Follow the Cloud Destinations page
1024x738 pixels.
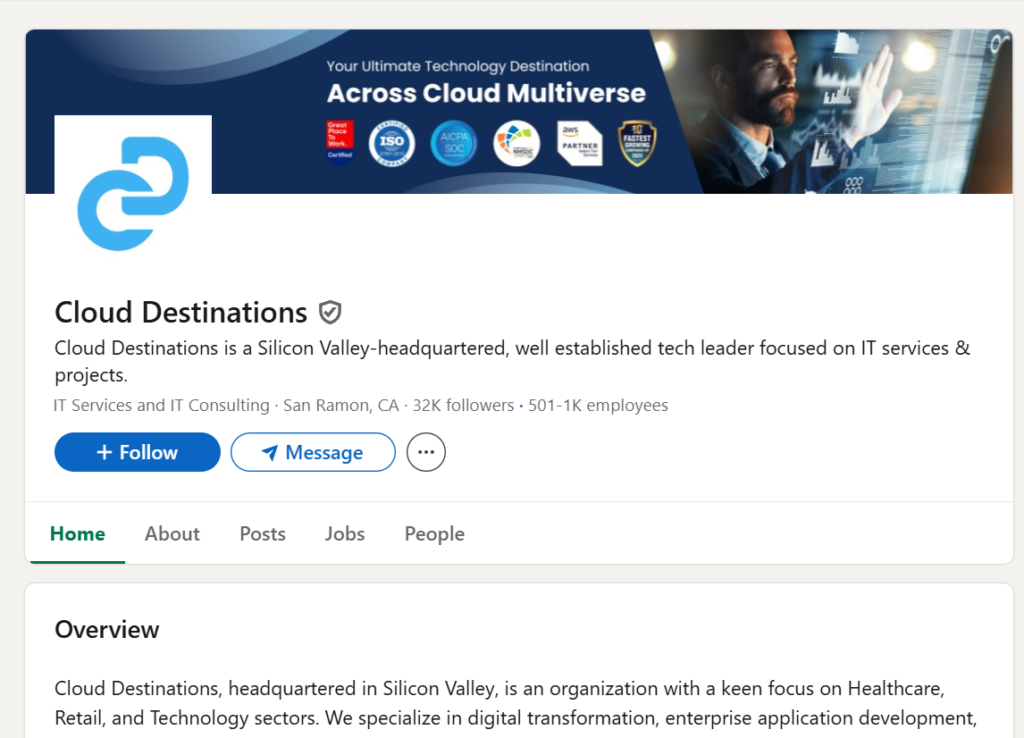[x=137, y=452]
